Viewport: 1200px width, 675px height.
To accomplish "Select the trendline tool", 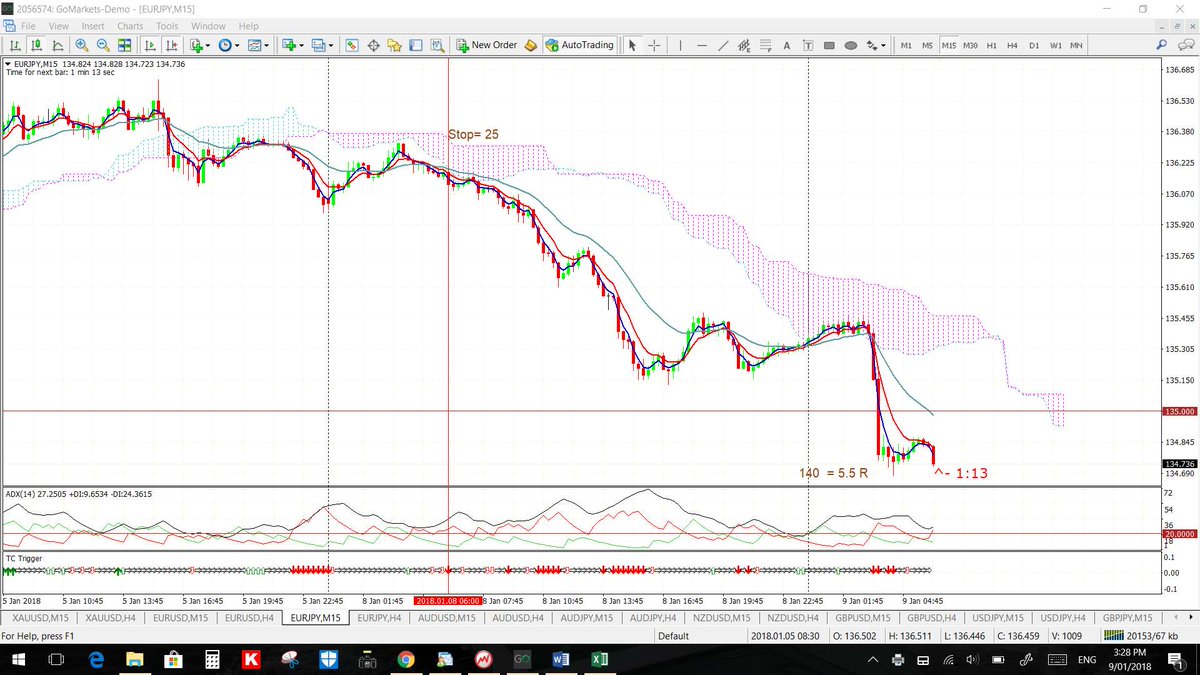I will [723, 45].
